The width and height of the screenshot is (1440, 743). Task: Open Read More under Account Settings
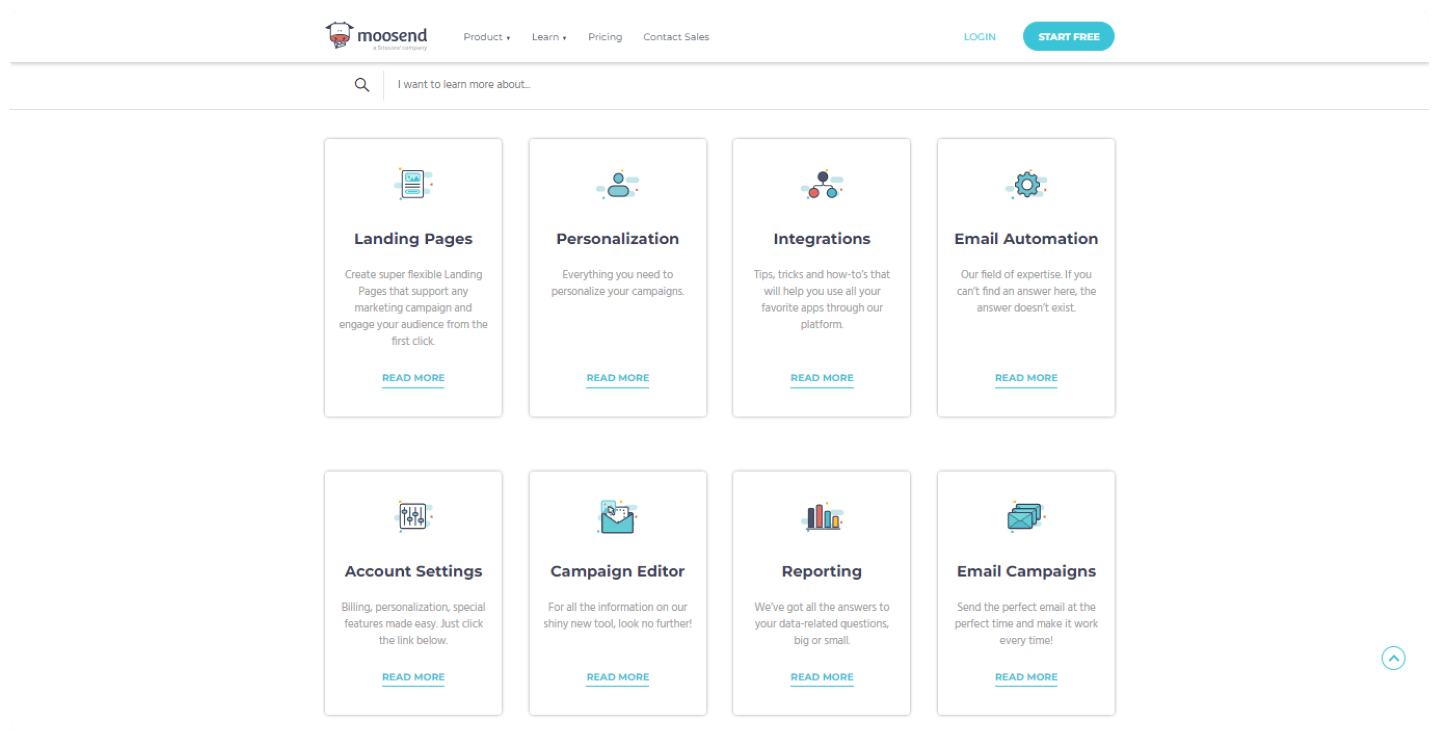click(x=413, y=677)
